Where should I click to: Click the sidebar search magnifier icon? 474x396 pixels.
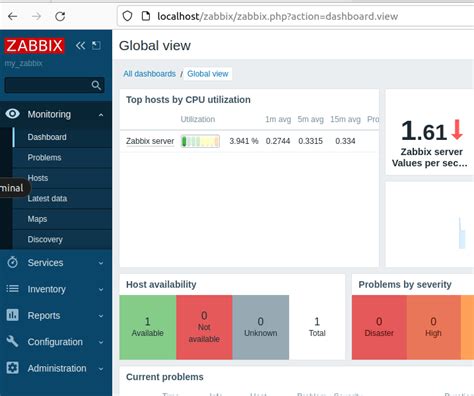tap(96, 85)
